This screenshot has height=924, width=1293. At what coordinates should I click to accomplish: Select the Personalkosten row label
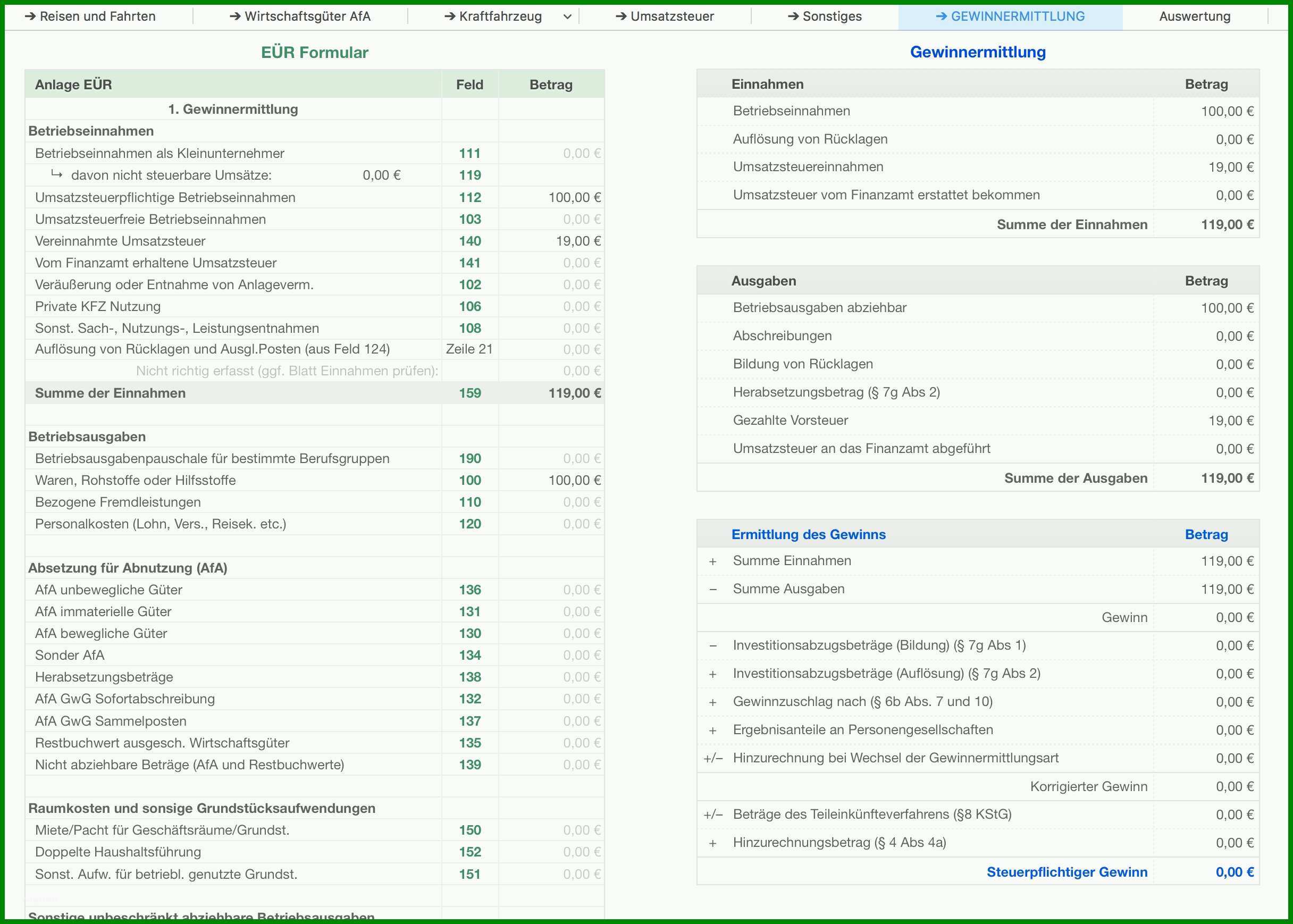[161, 524]
